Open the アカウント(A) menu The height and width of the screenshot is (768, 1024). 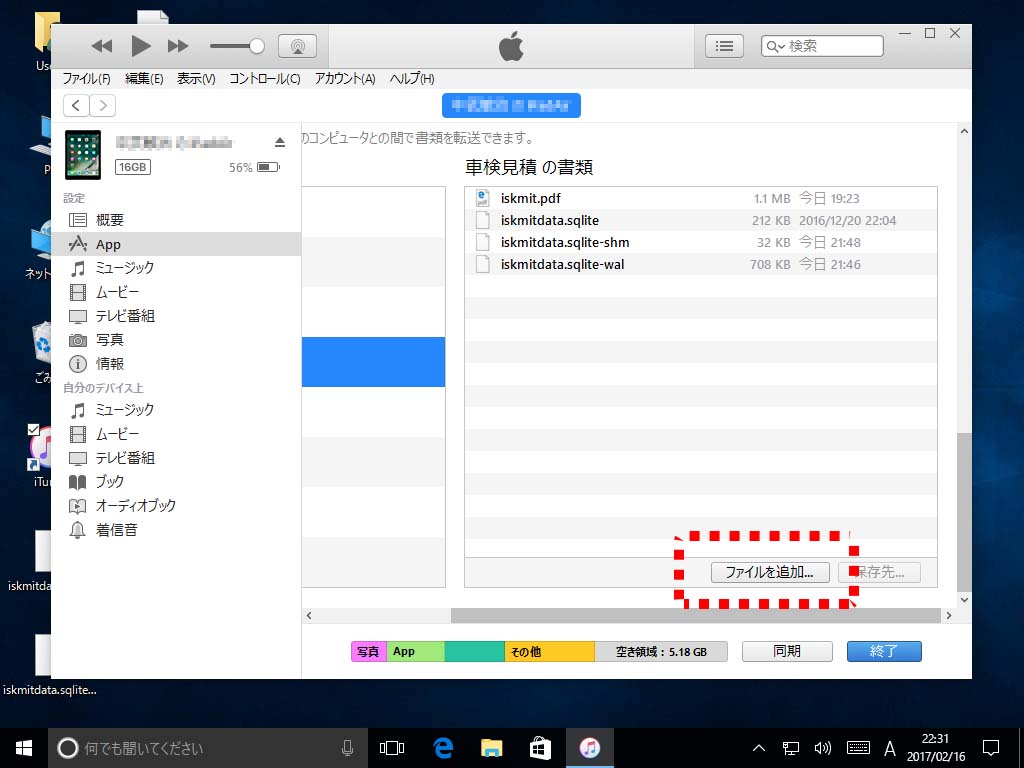(344, 79)
